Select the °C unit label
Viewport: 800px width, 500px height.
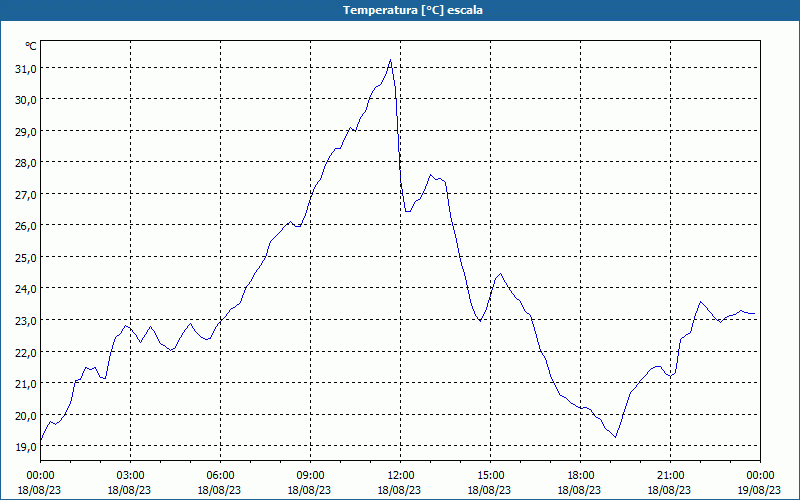pyautogui.click(x=31, y=46)
